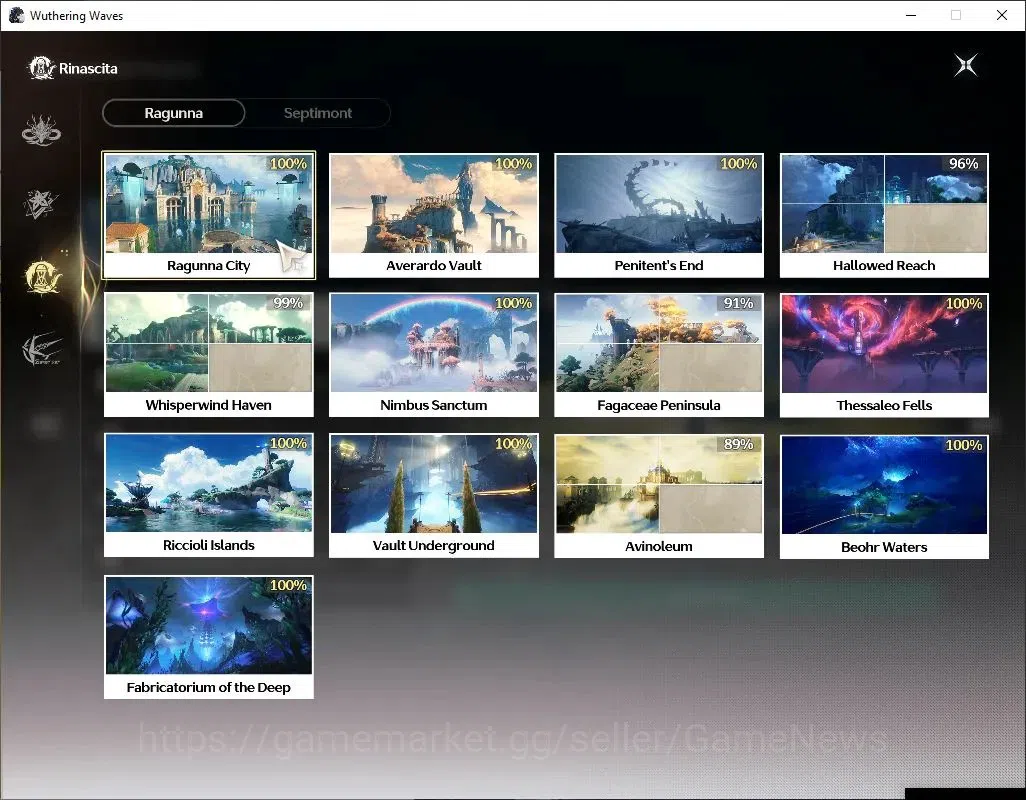1026x800 pixels.
Task: Open the Ragunna City area card
Action: coord(209,215)
